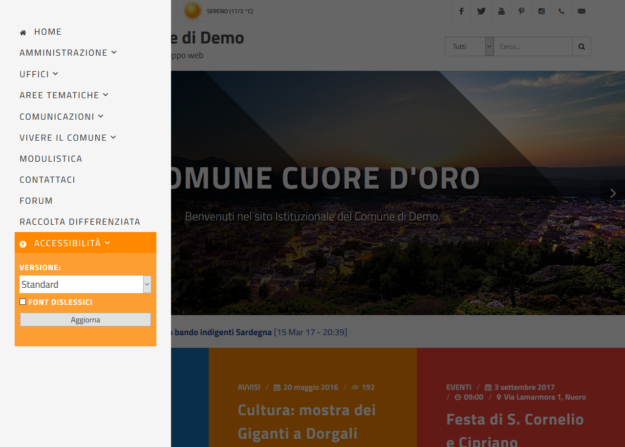The height and width of the screenshot is (447, 625).
Task: Expand the Aree Tematiche submenu
Action: [x=63, y=95]
